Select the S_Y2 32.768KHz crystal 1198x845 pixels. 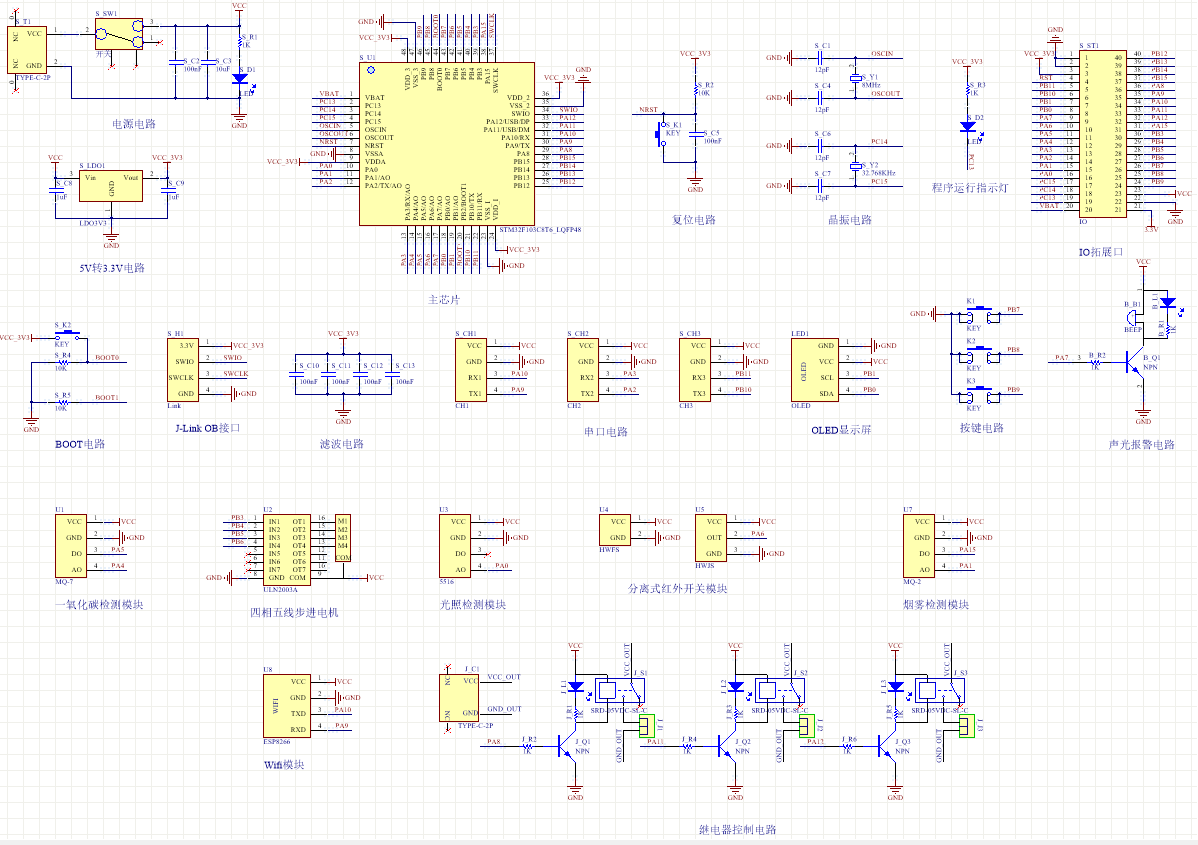click(855, 166)
